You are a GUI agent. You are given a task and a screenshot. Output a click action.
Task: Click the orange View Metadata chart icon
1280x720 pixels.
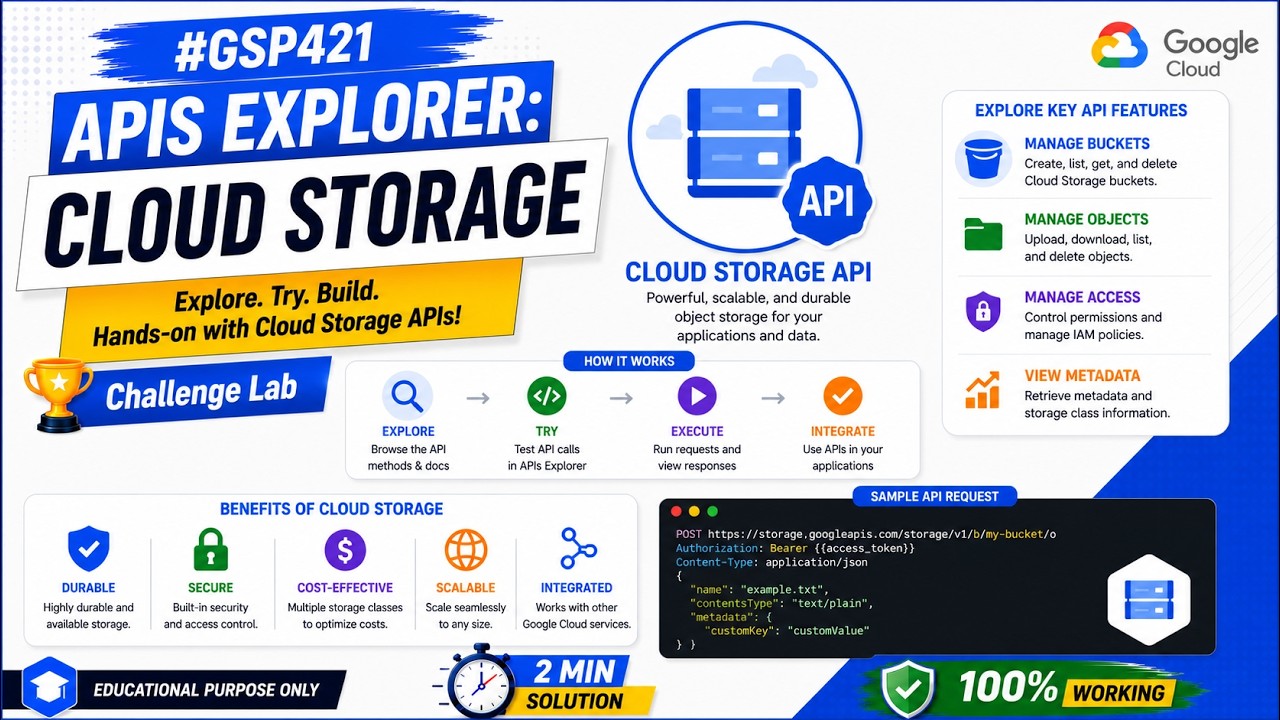coord(983,390)
